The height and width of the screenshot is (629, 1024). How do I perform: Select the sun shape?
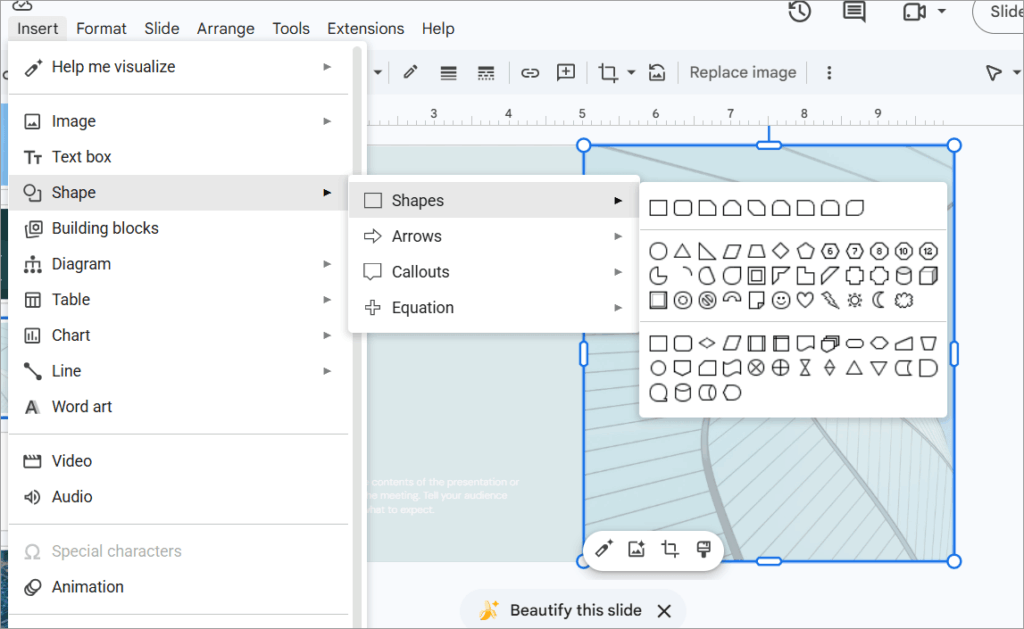pyautogui.click(x=854, y=300)
